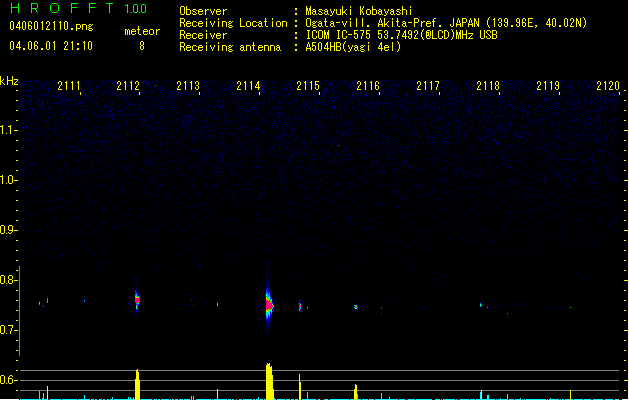The height and width of the screenshot is (400, 629).
Task: Click the strongest meteor echo just after 2114
Action: coord(269,305)
